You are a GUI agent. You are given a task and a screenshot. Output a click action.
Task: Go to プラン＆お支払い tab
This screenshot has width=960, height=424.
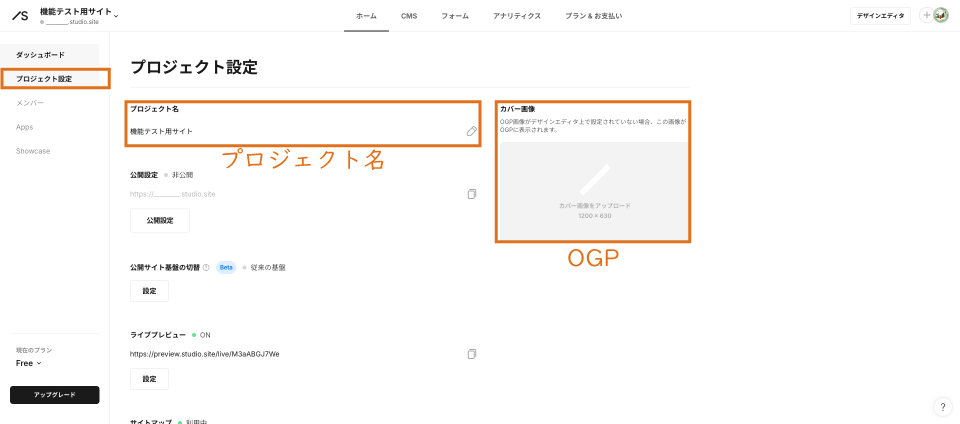(594, 16)
